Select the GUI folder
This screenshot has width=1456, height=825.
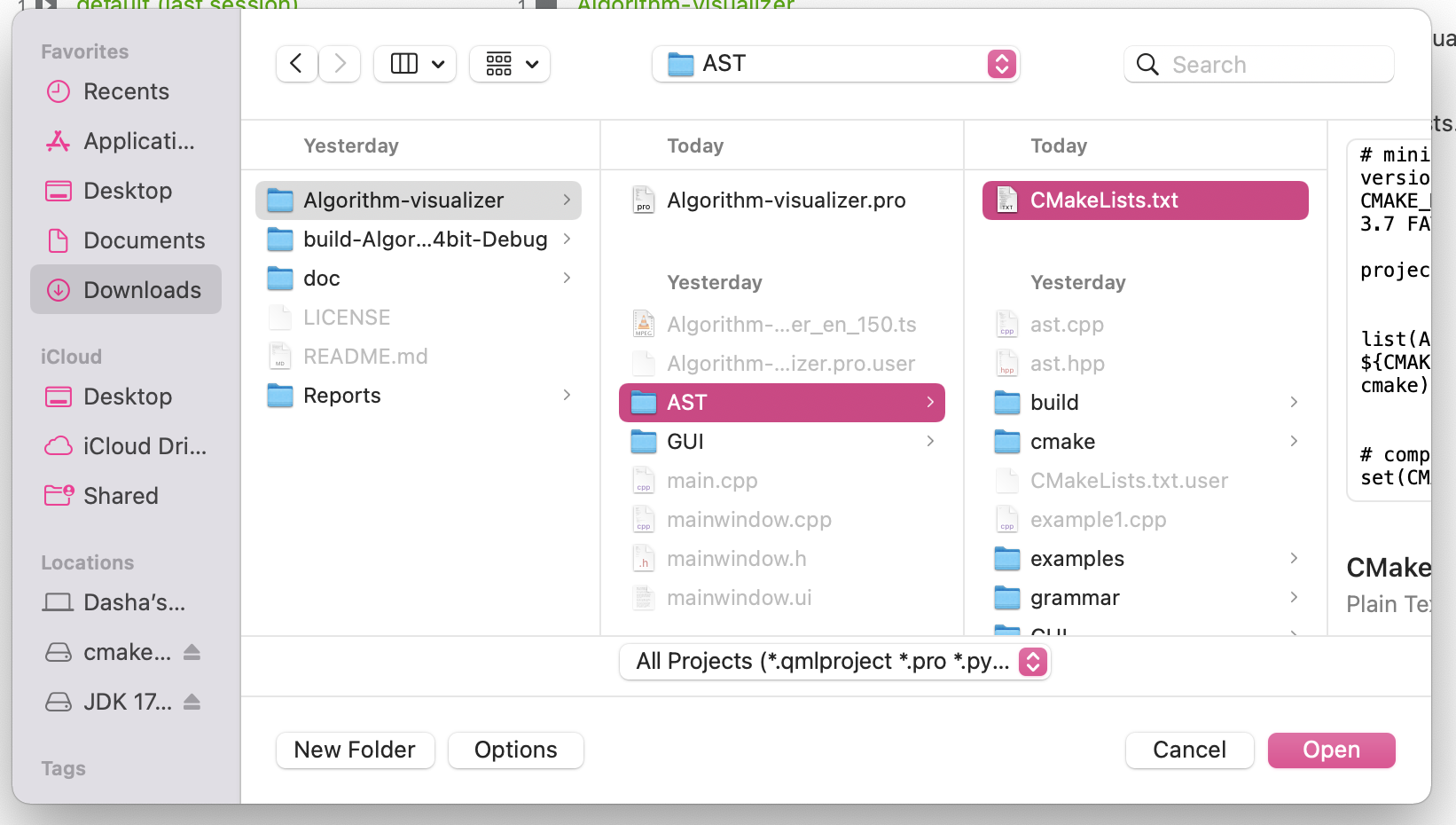[685, 441]
